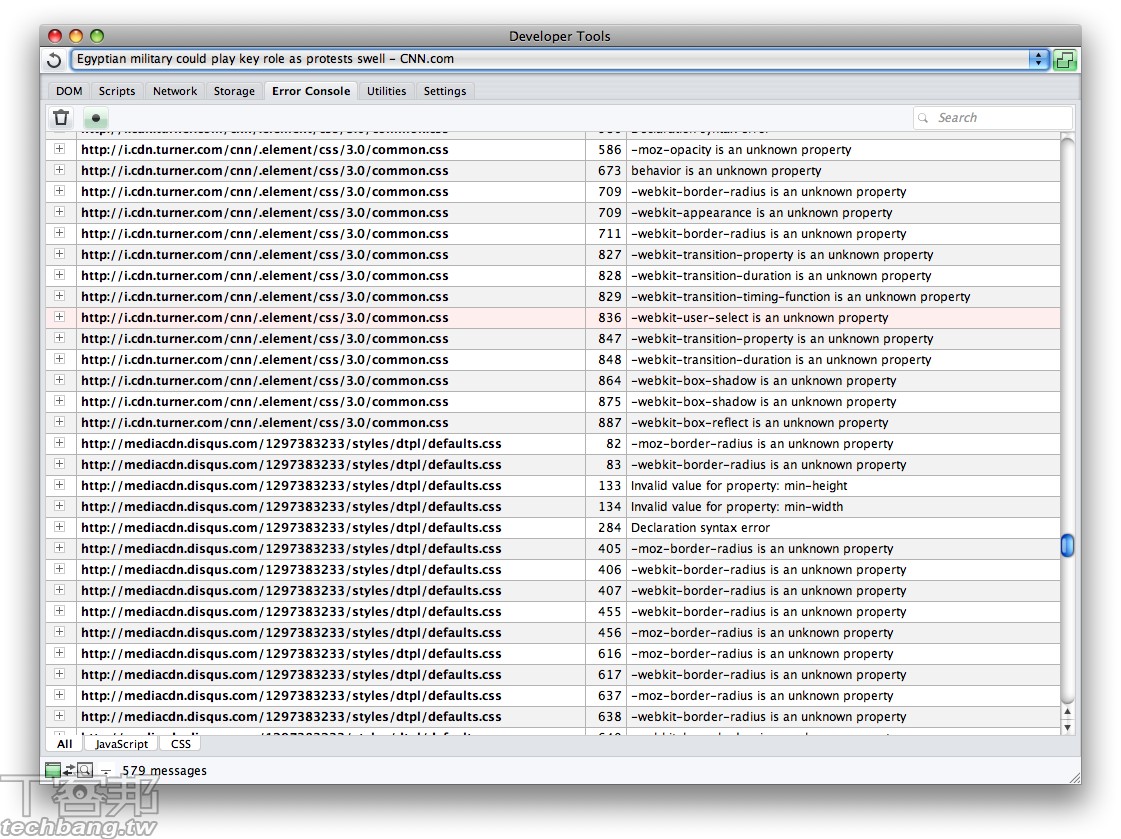Show only JavaScript messages
The image size is (1121, 839).
121,744
